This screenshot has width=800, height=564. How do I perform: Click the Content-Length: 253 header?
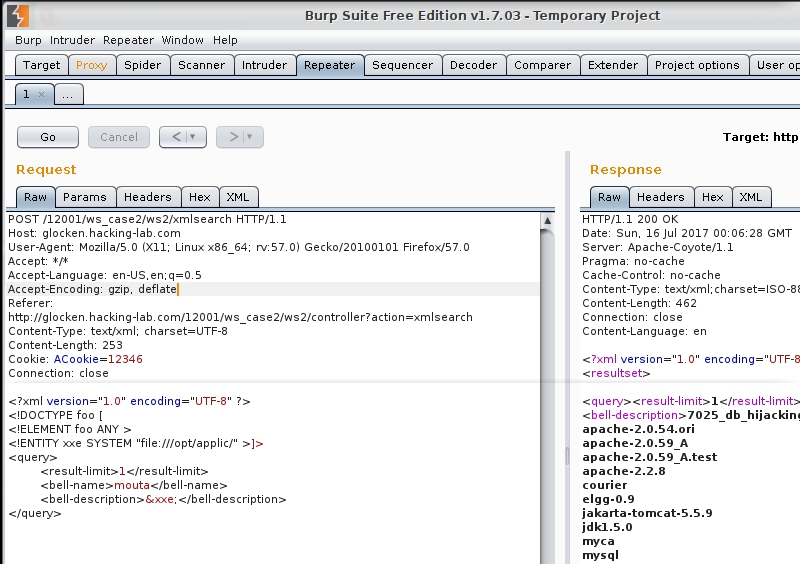65,346
